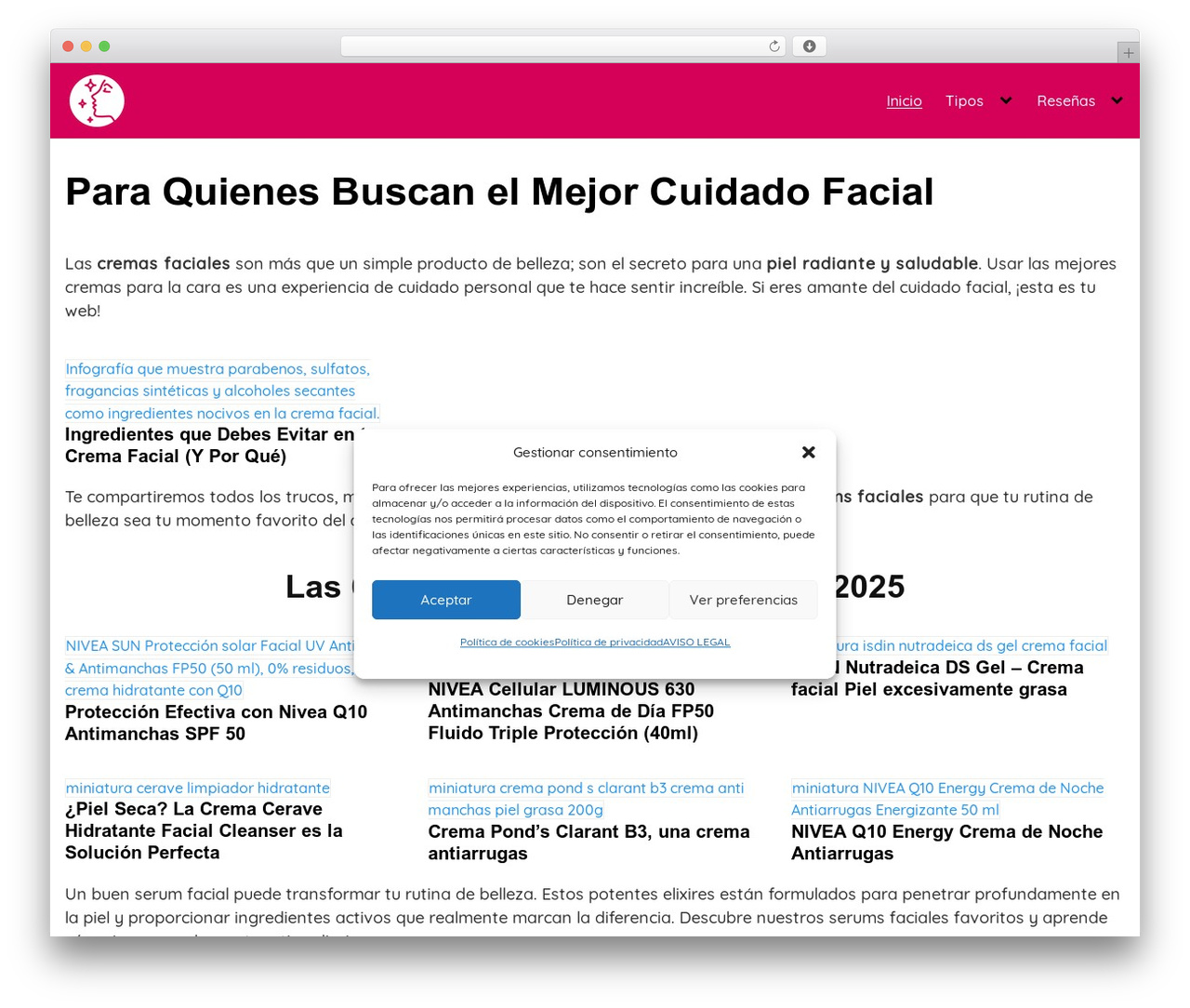1190x1008 pixels.
Task: Open NIVEA Cellular LUMINOUS 630 article
Action: 571,710
